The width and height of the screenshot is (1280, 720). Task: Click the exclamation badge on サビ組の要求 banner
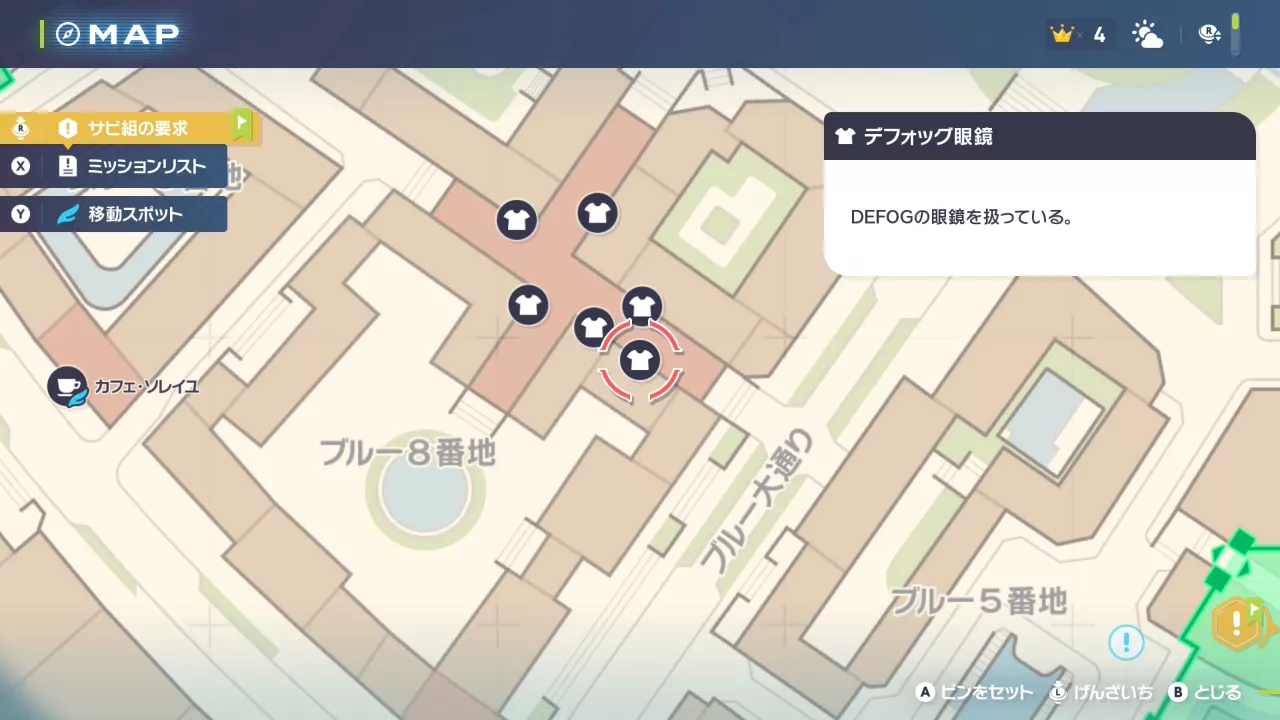pyautogui.click(x=66, y=128)
